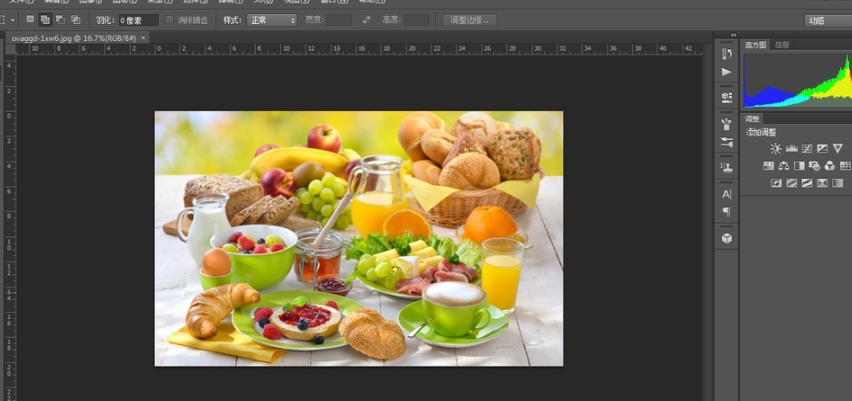Open the 动感 workspace switcher dropdown
This screenshot has width=852, height=401.
tap(828, 21)
